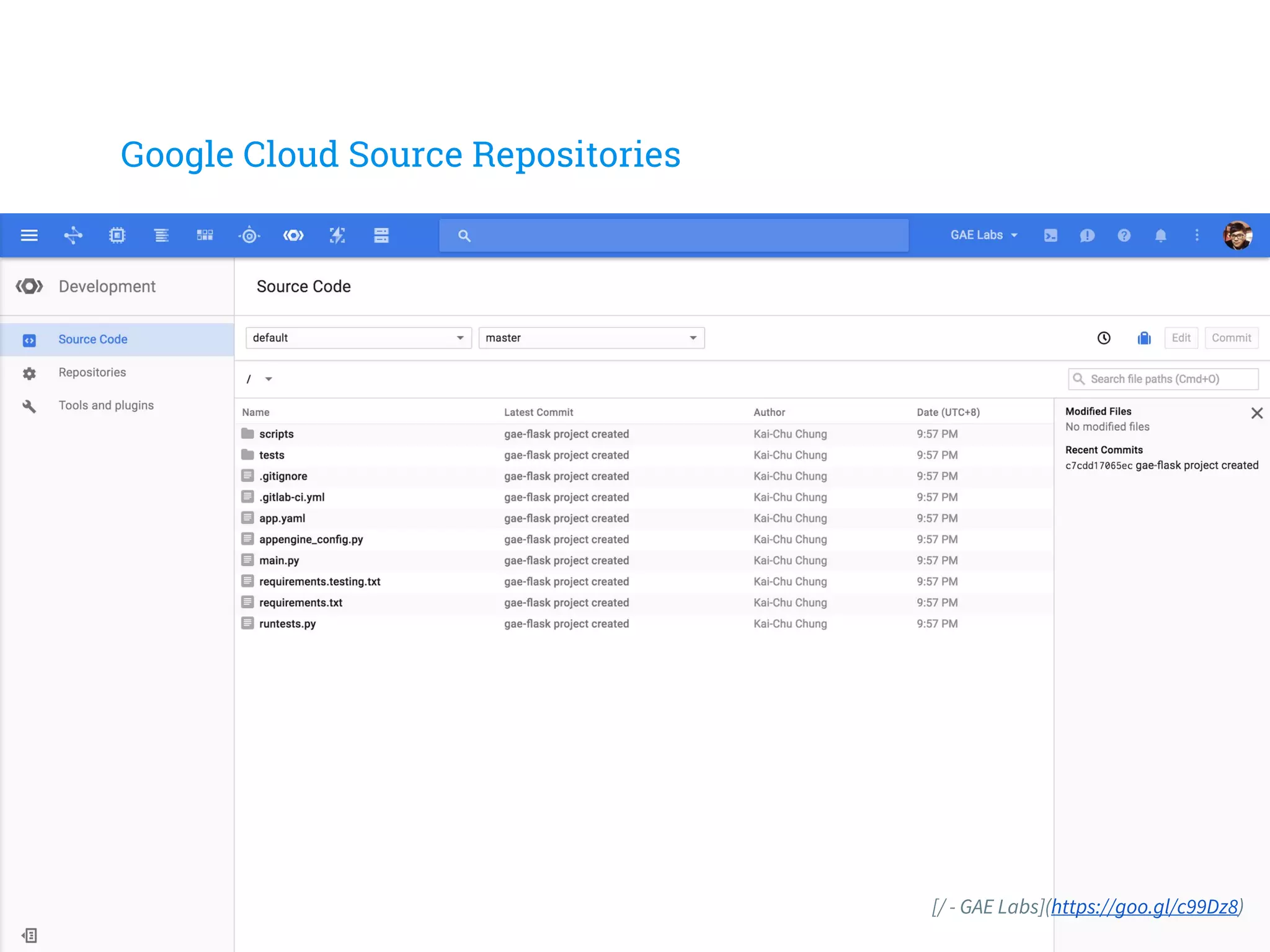Open the .gitlab-ci.yml file
Image resolution: width=1270 pixels, height=952 pixels.
tap(292, 497)
